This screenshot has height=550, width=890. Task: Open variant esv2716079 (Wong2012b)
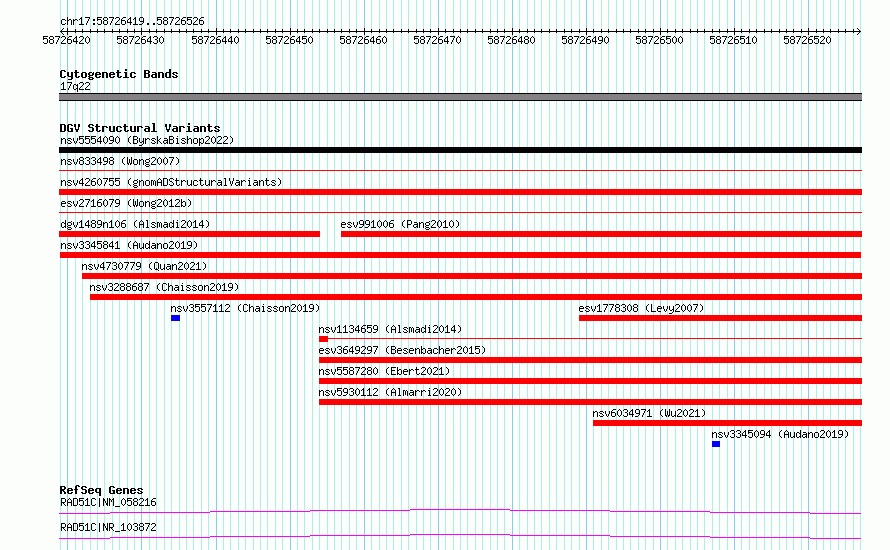(126, 203)
